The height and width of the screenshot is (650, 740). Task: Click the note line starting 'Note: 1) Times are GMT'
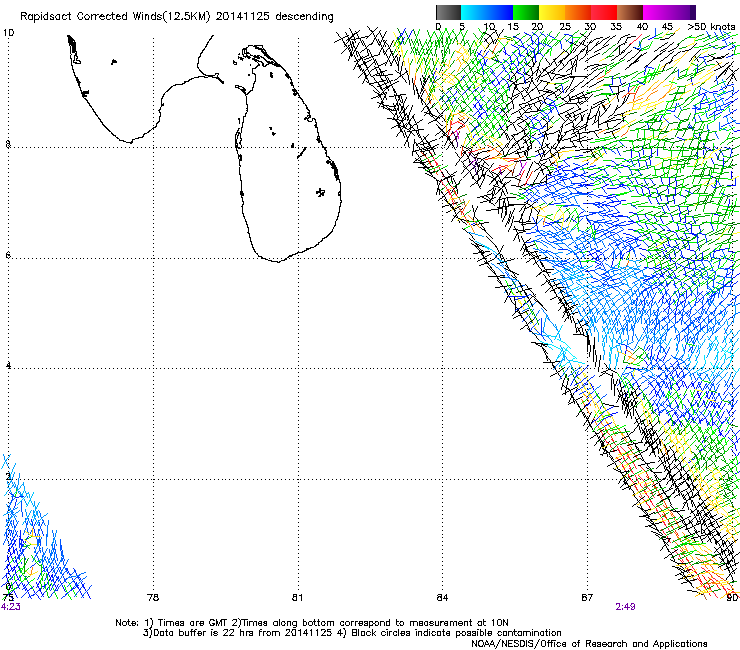coord(312,623)
